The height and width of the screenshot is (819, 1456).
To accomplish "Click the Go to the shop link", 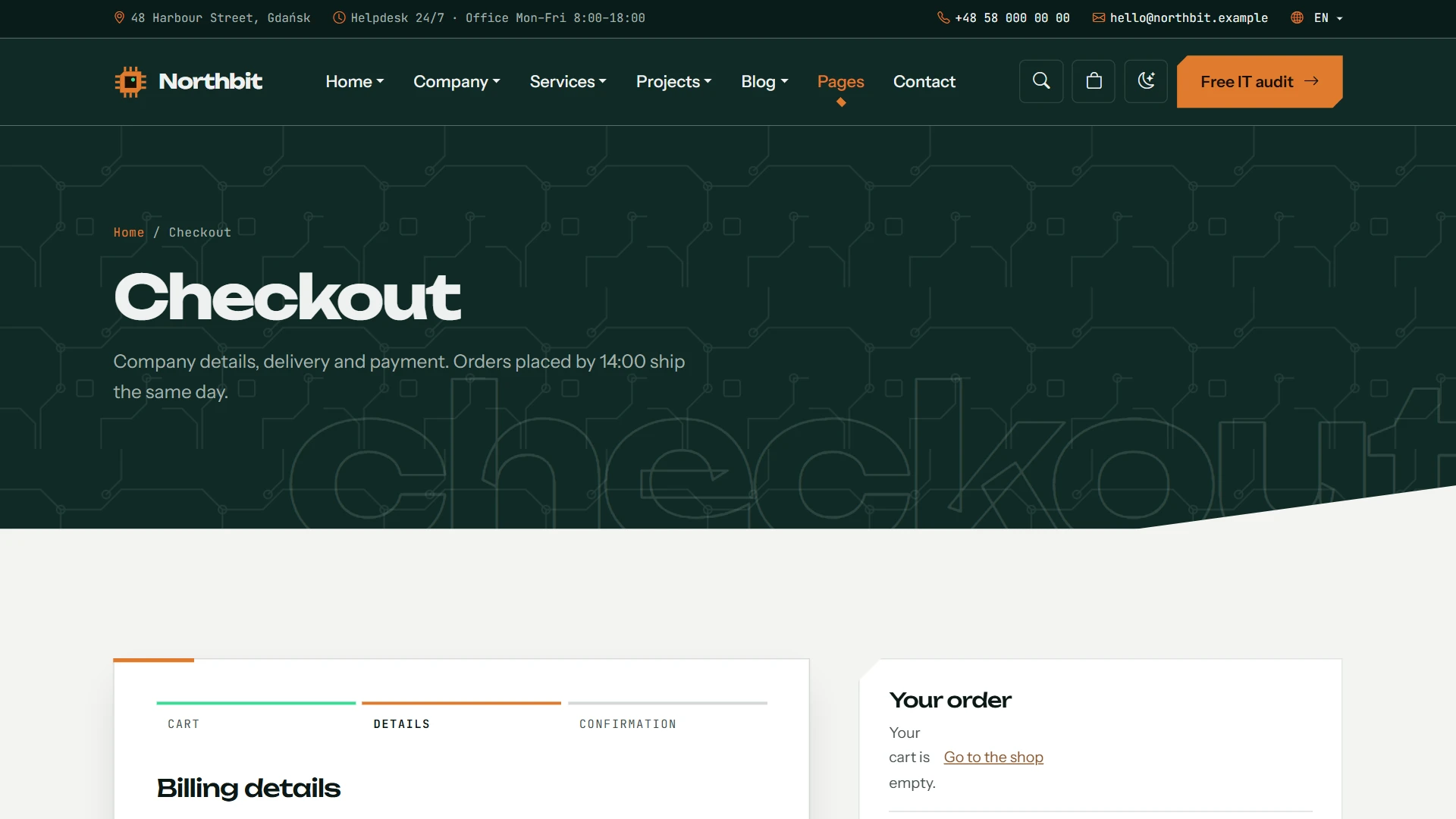I will [993, 757].
